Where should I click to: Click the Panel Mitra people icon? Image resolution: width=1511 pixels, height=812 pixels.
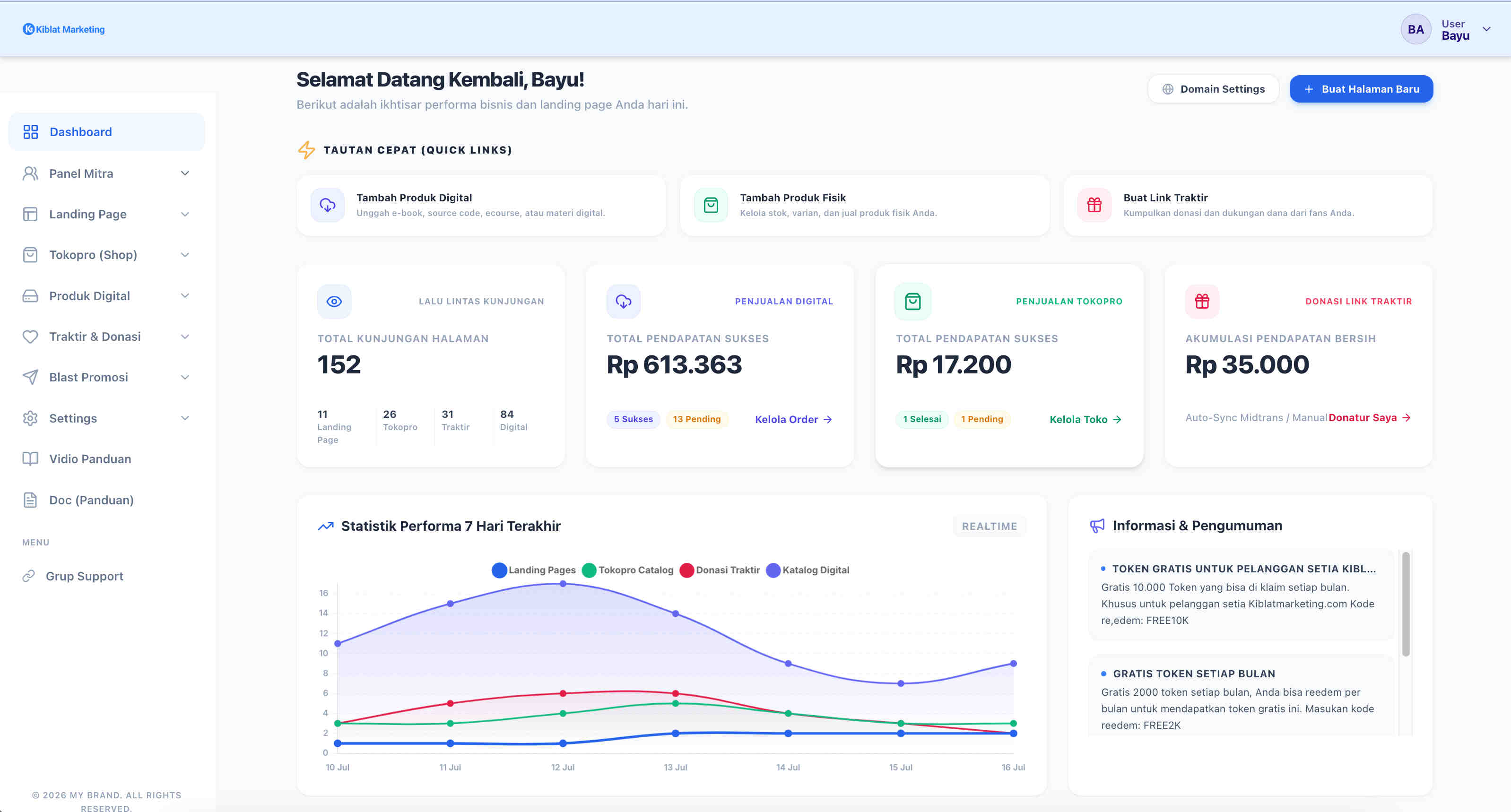click(x=31, y=173)
